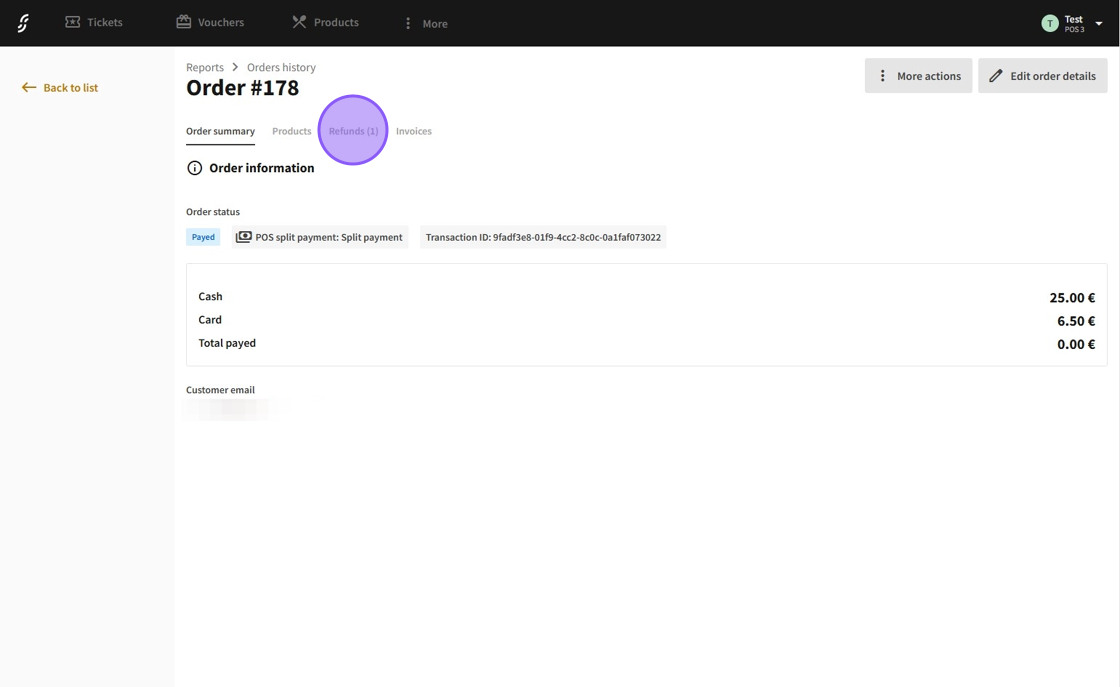Expand the Test POS 3 user dropdown
Screen dimensions: 1120x687
1098,23
